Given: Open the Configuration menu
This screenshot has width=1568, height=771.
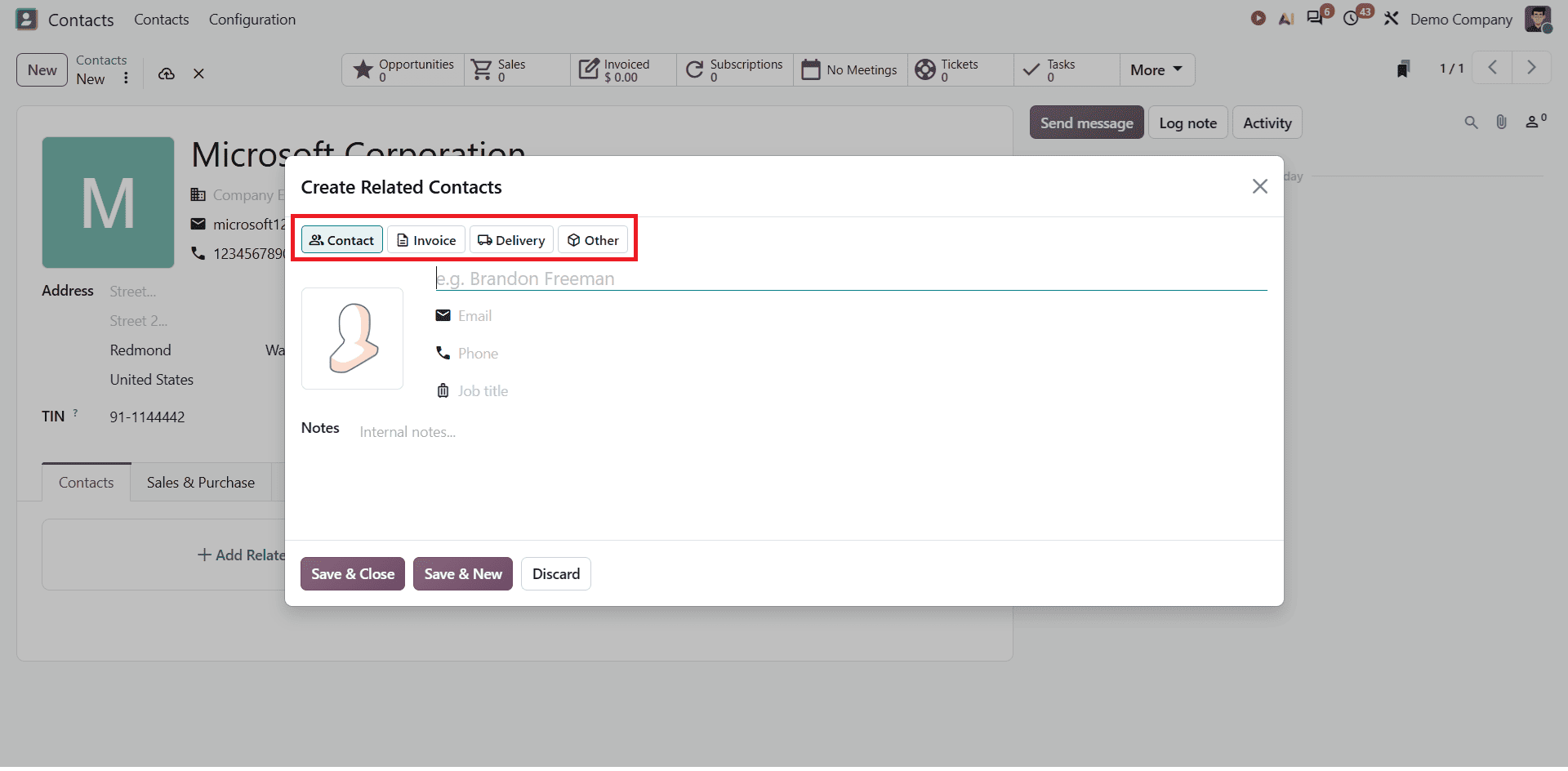Looking at the screenshot, I should 252,20.
